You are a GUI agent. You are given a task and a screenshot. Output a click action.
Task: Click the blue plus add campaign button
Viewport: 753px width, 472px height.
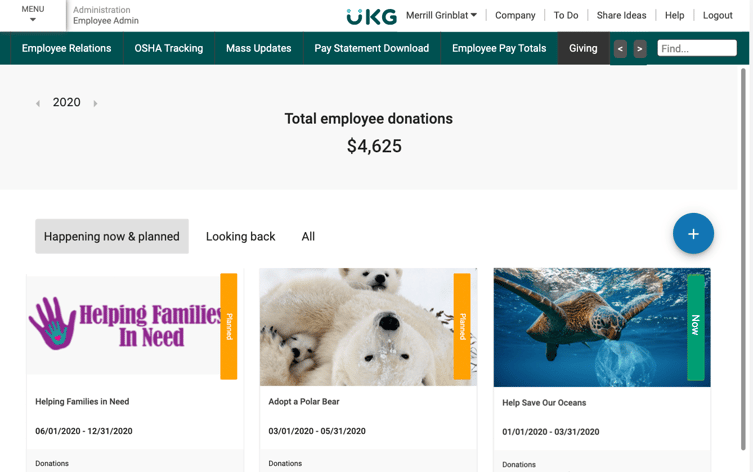coord(693,234)
